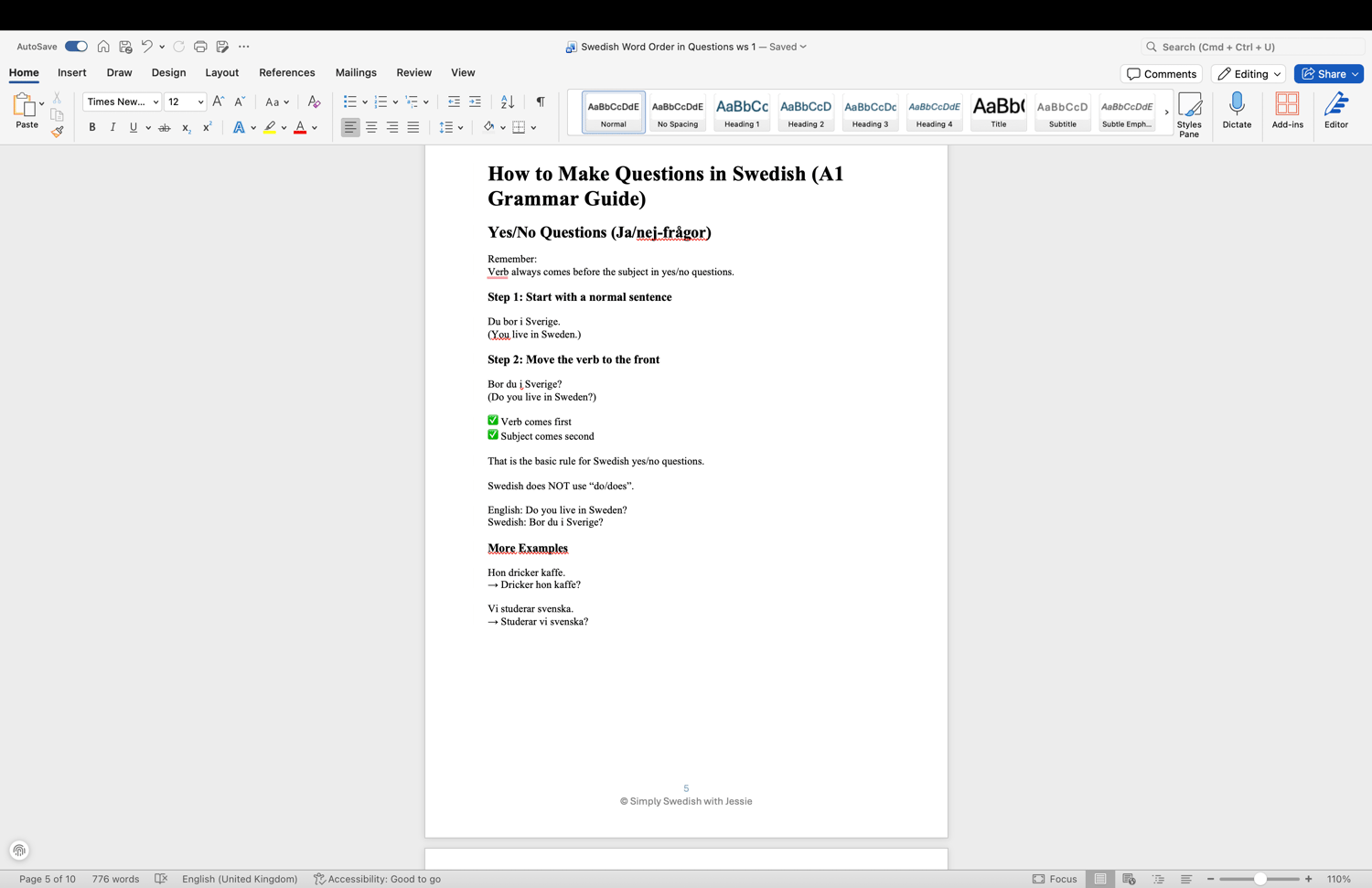Open the Layout tab

221,72
